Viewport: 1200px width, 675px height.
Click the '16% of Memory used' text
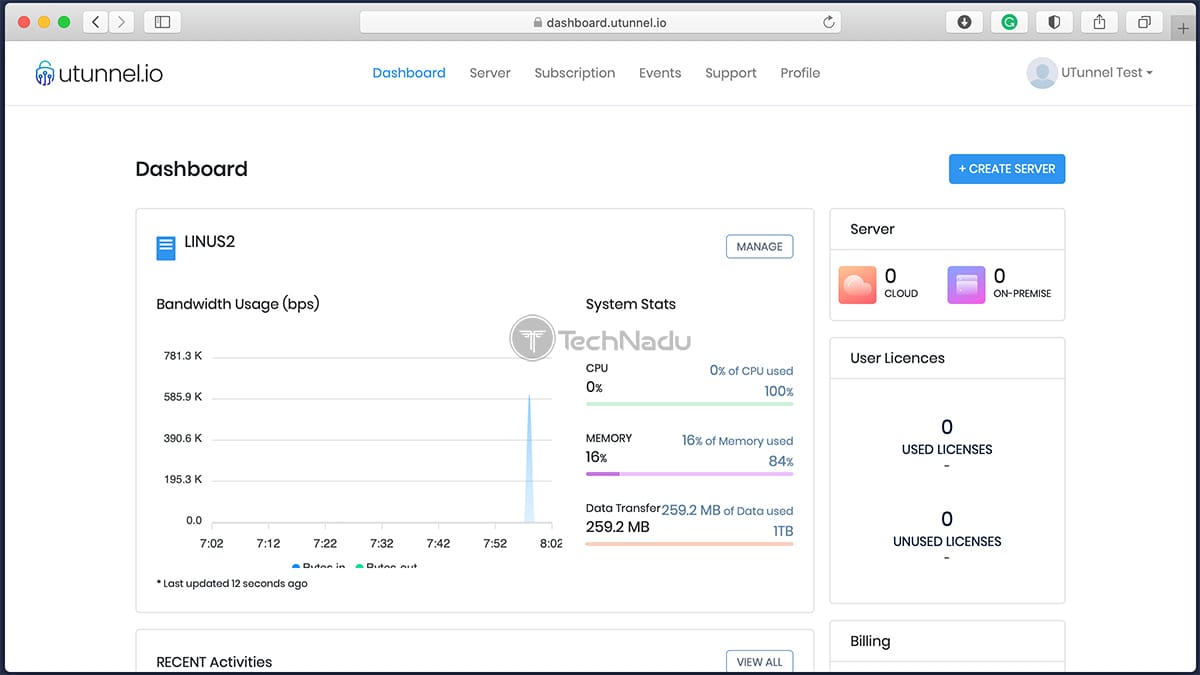pos(738,441)
